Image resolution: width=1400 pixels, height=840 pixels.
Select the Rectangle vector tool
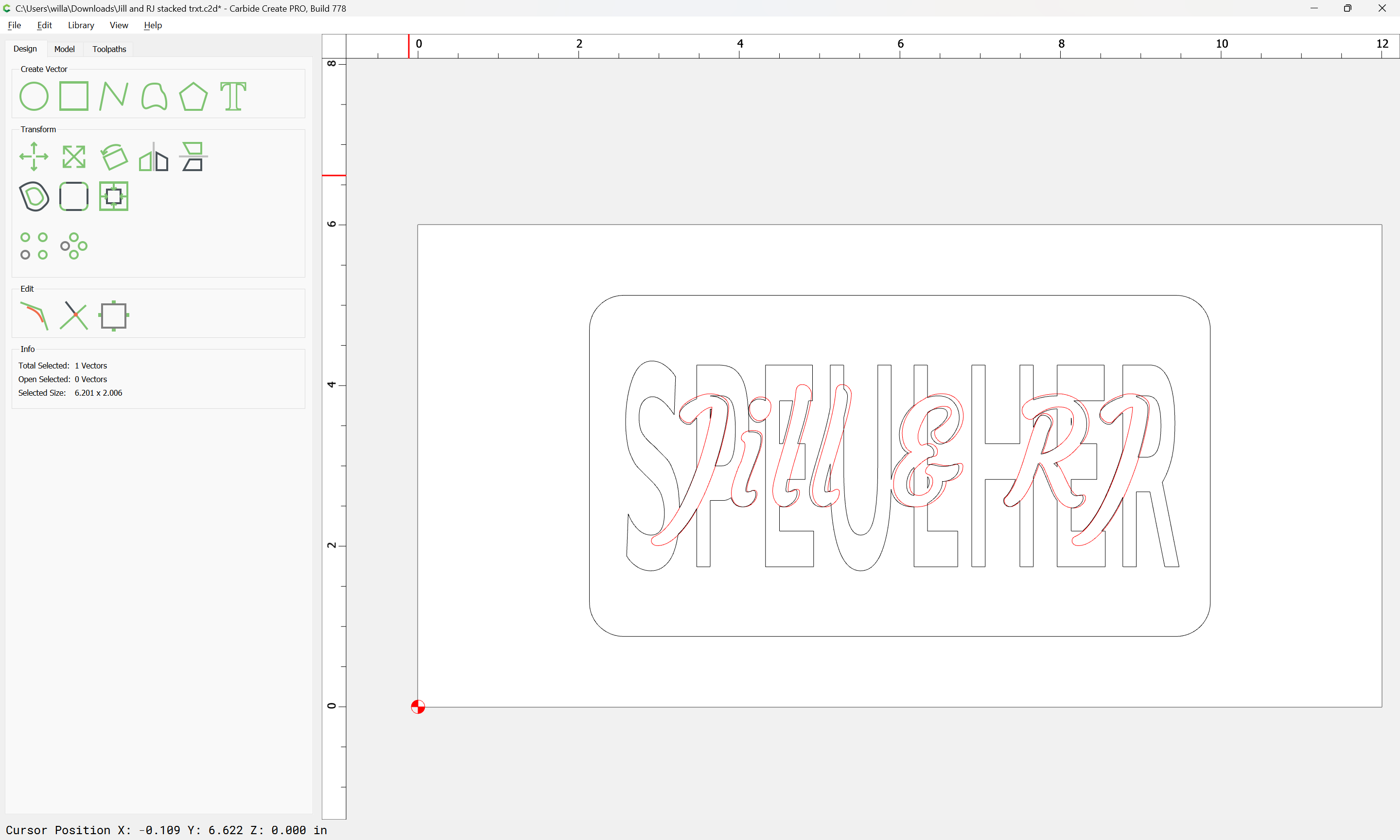point(73,96)
